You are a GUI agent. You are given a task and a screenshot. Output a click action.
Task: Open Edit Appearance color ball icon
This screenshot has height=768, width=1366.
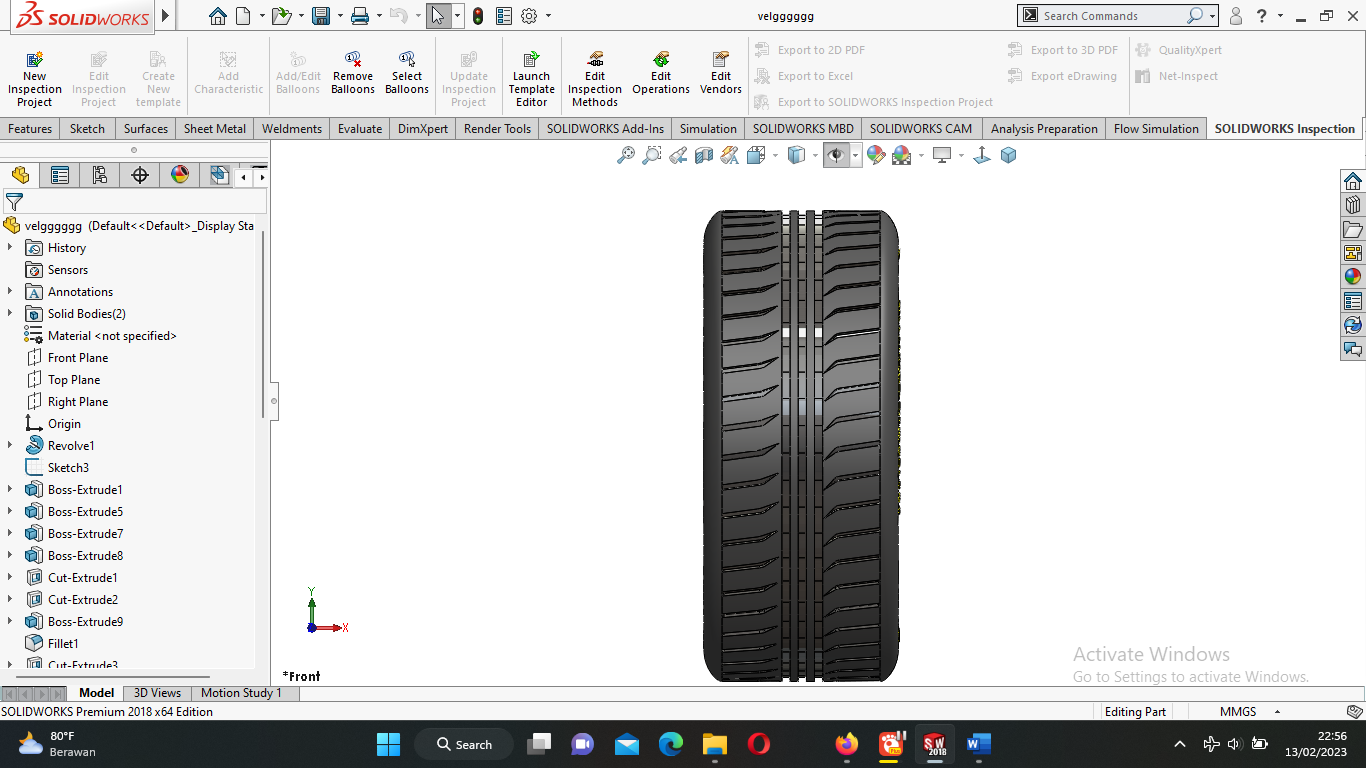tap(876, 155)
